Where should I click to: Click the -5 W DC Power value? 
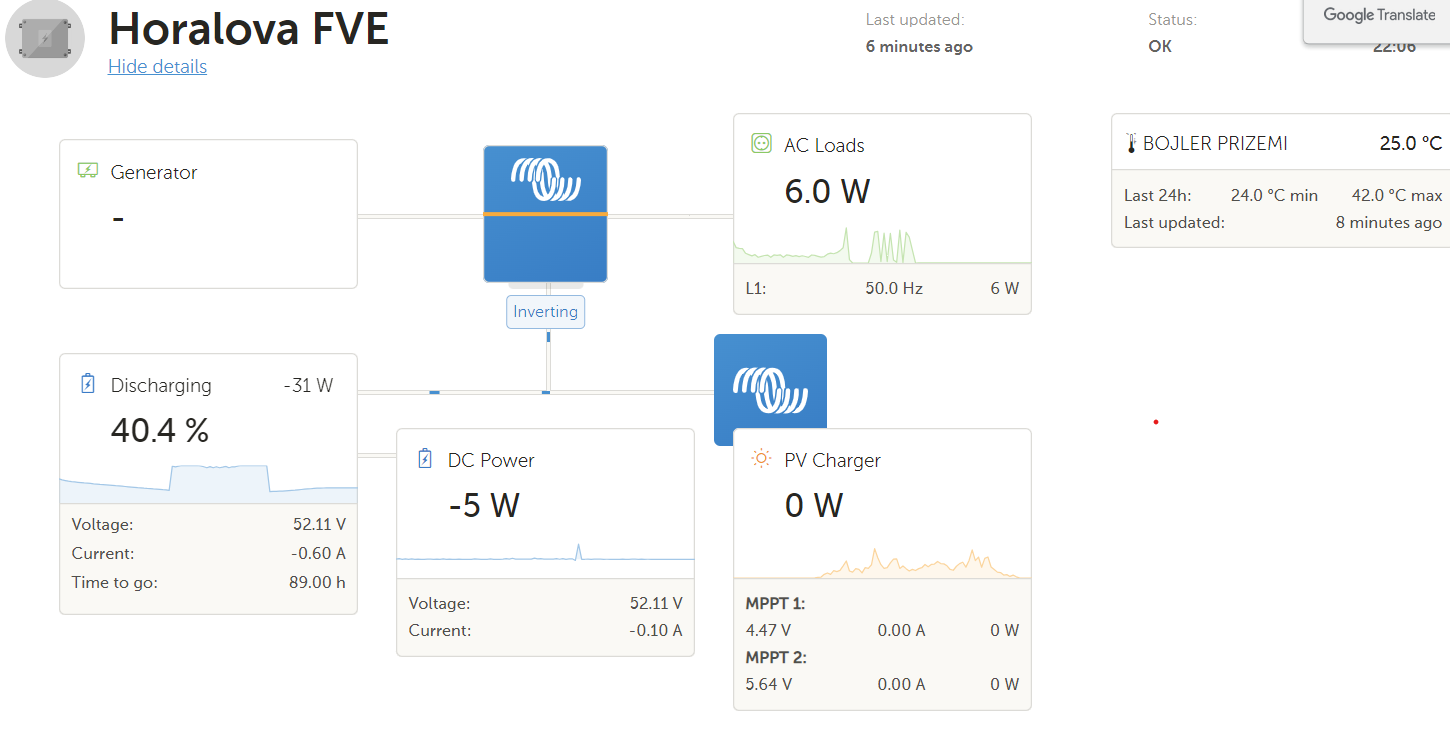pos(484,505)
